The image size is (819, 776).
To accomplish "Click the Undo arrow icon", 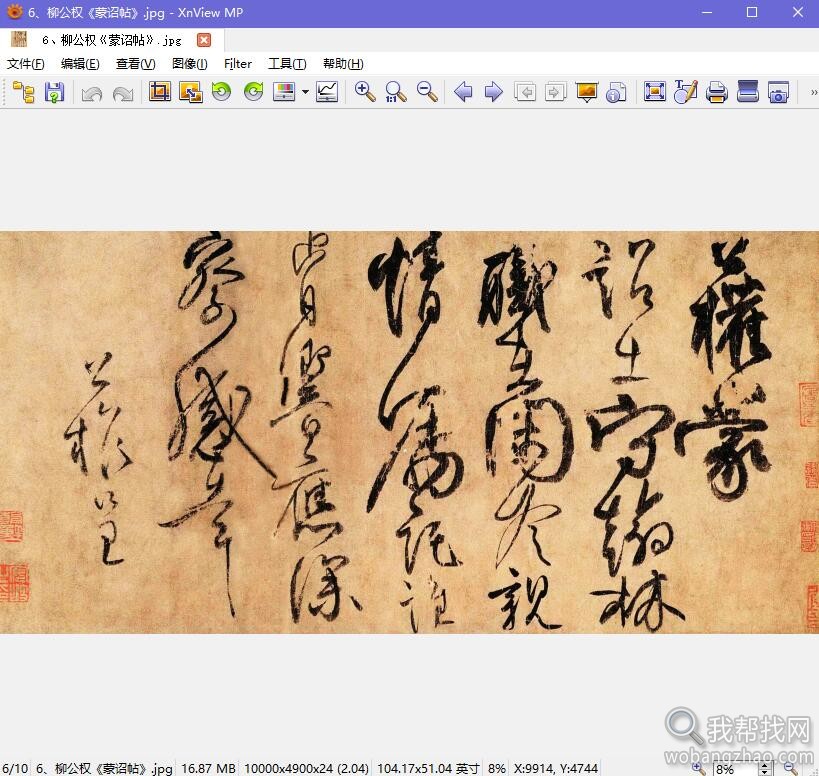I will (x=92, y=93).
